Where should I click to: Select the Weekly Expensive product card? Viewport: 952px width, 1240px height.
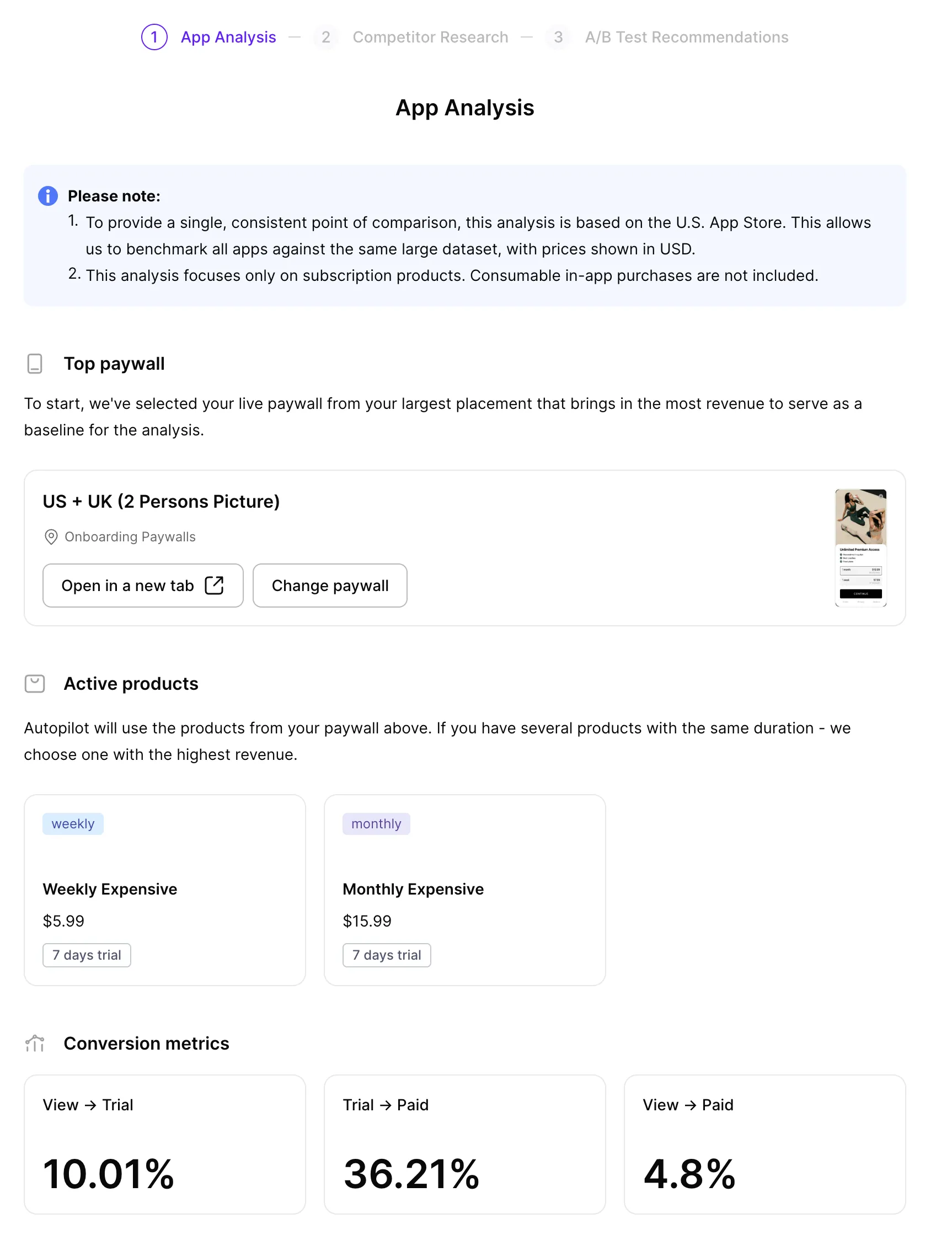pos(165,890)
